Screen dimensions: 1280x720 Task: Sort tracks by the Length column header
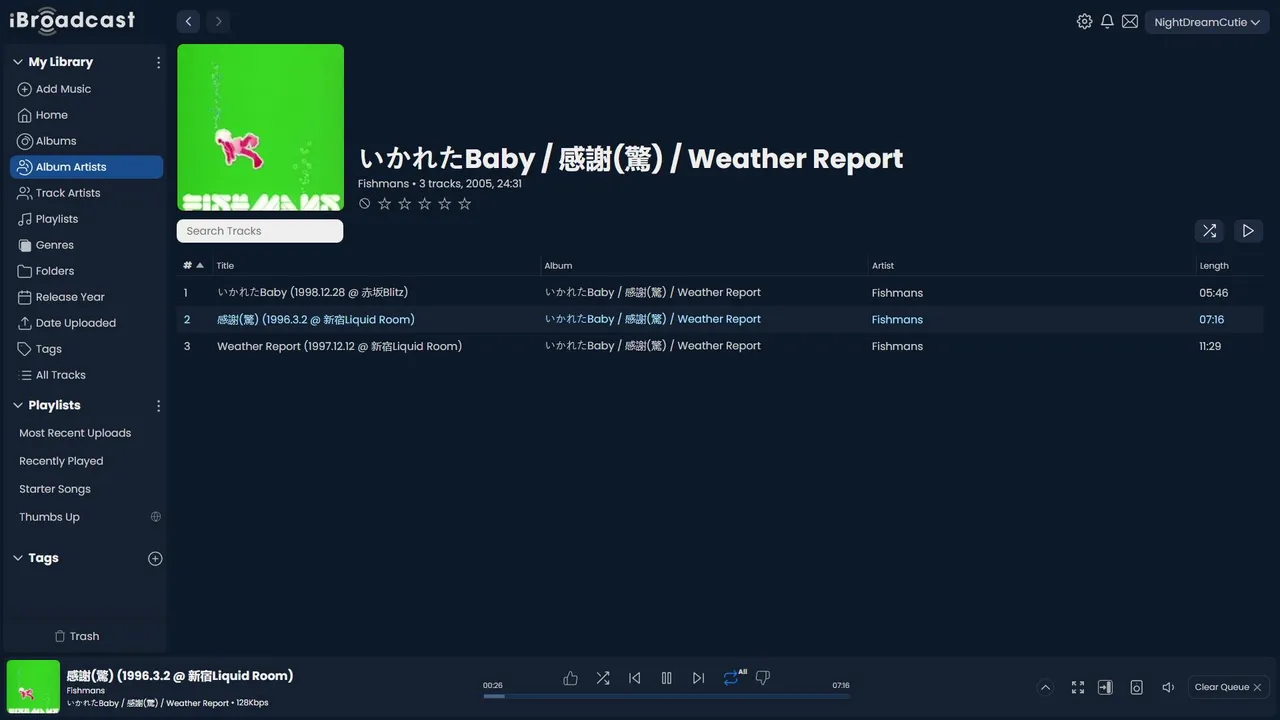tap(1214, 266)
